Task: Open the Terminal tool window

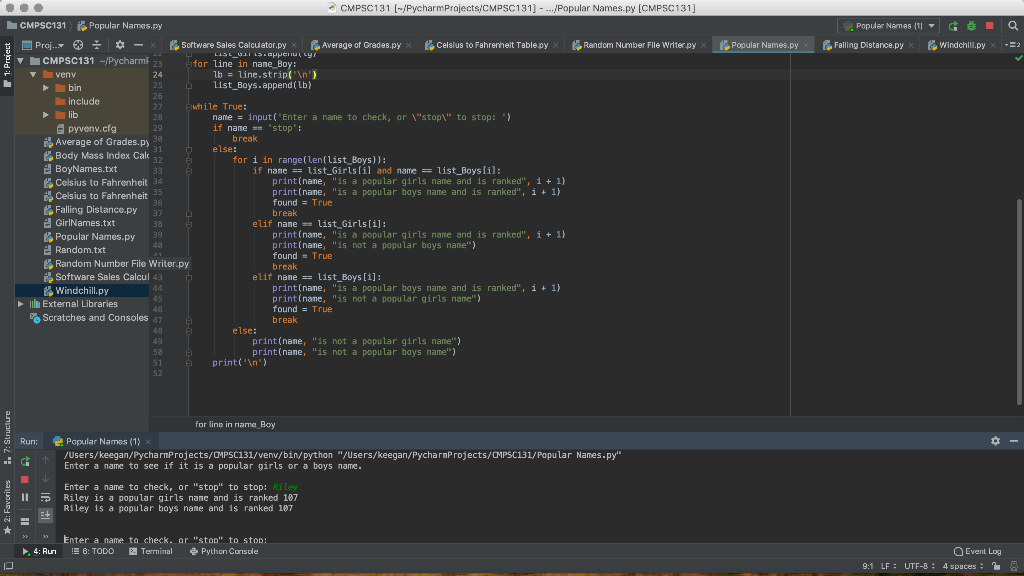Action: pyautogui.click(x=151, y=552)
